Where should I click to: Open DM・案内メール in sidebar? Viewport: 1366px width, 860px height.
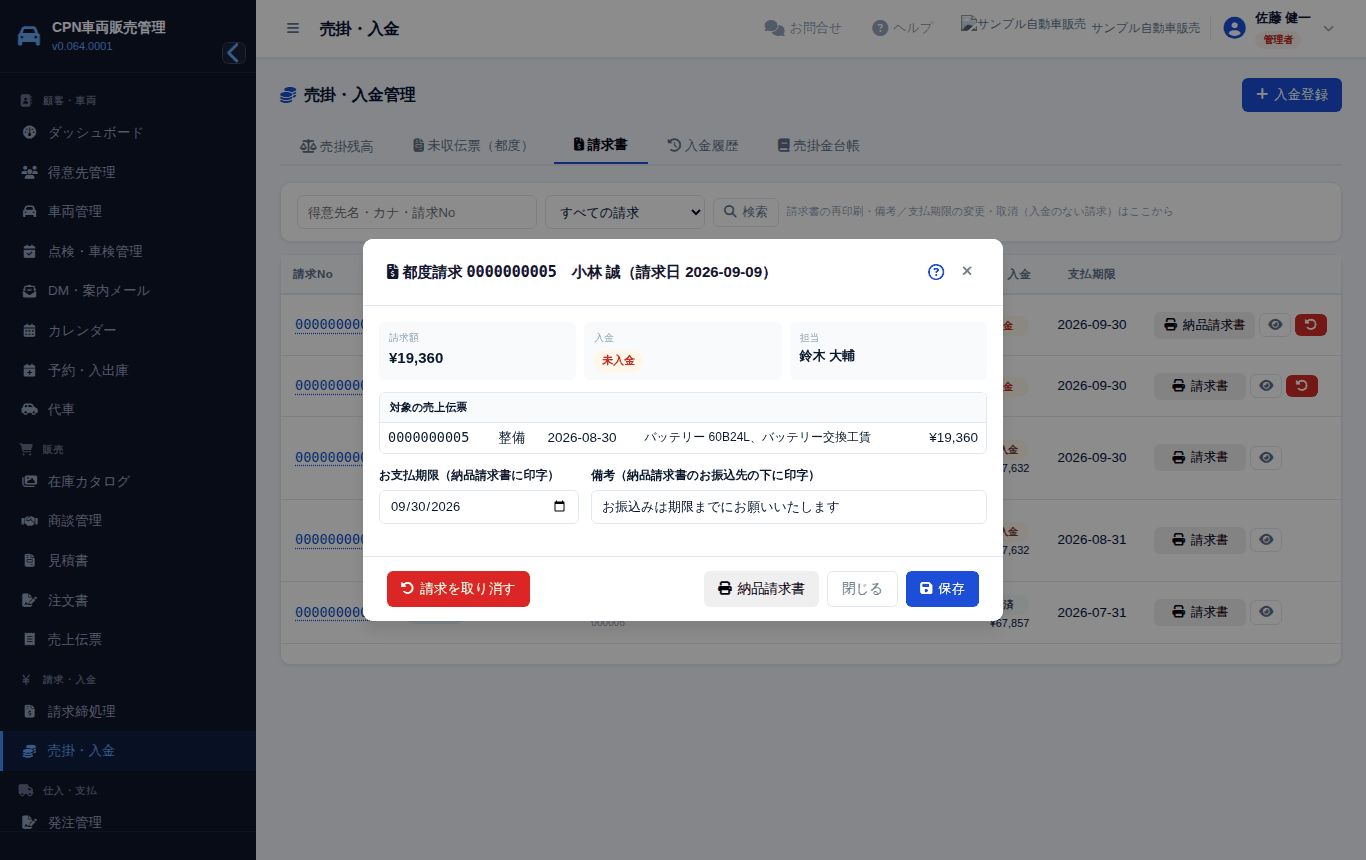(x=128, y=291)
